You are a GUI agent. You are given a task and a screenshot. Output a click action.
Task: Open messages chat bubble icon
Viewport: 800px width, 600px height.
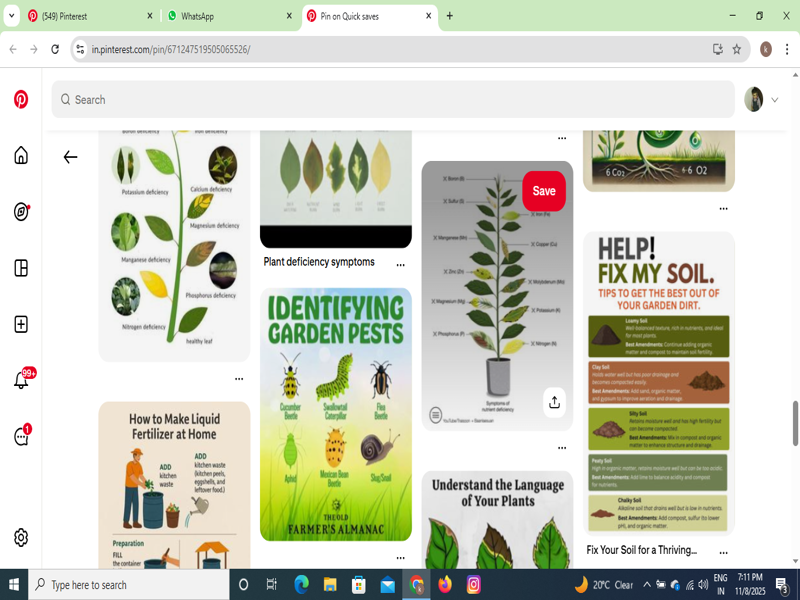pyautogui.click(x=21, y=437)
